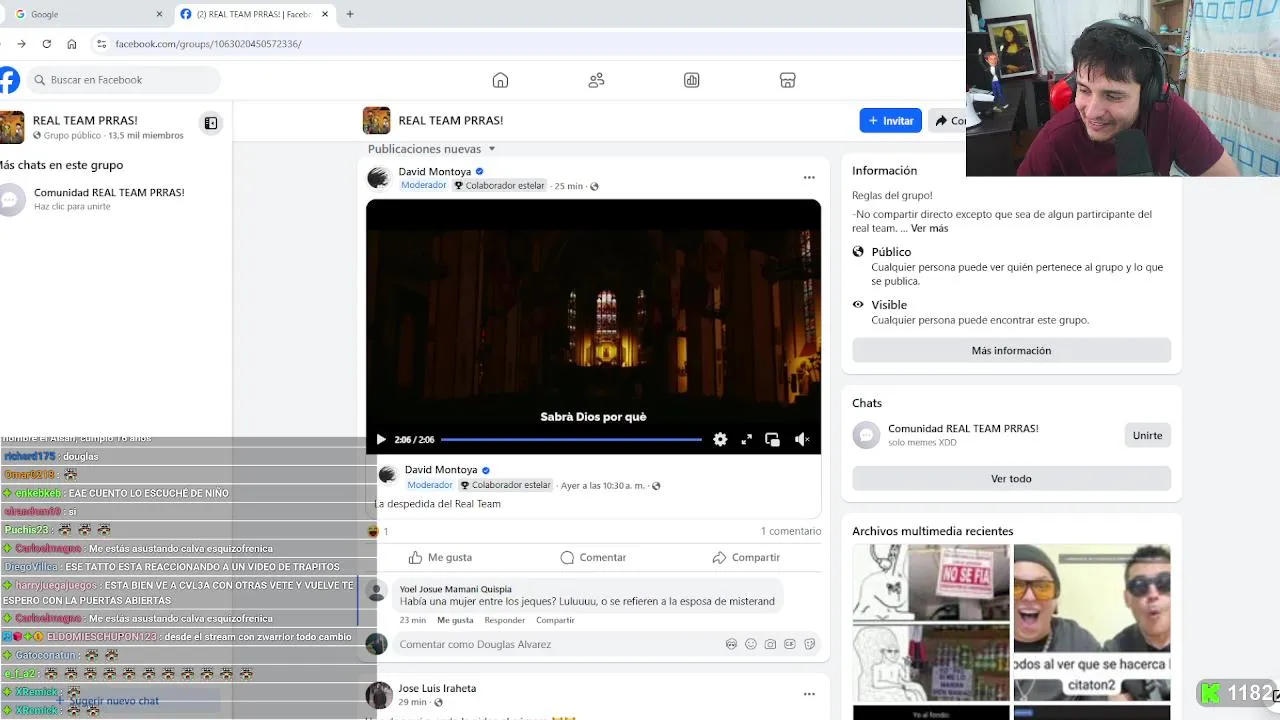Switch to the Google browser tab
The image size is (1280, 720).
coord(88,14)
